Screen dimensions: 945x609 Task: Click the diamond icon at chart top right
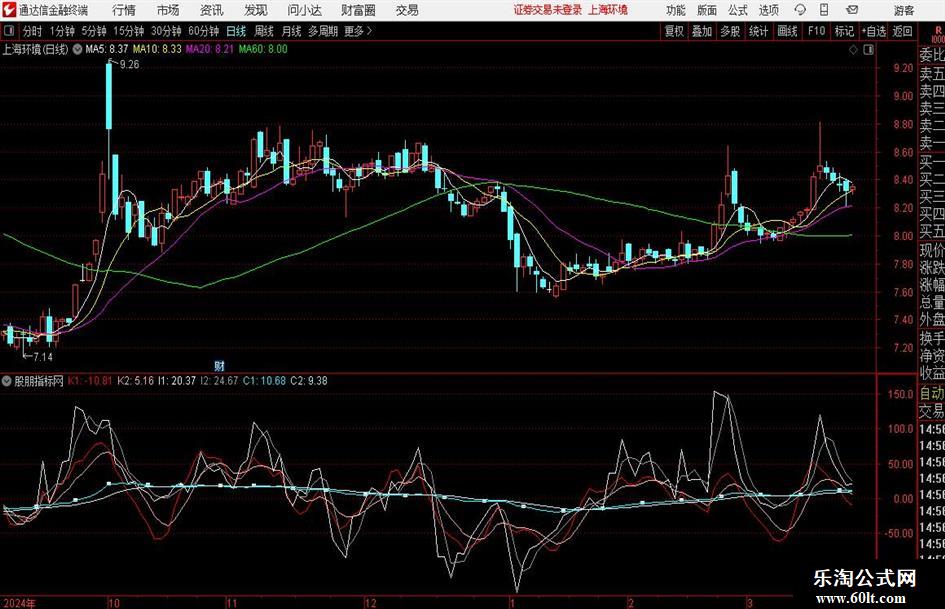(x=853, y=50)
